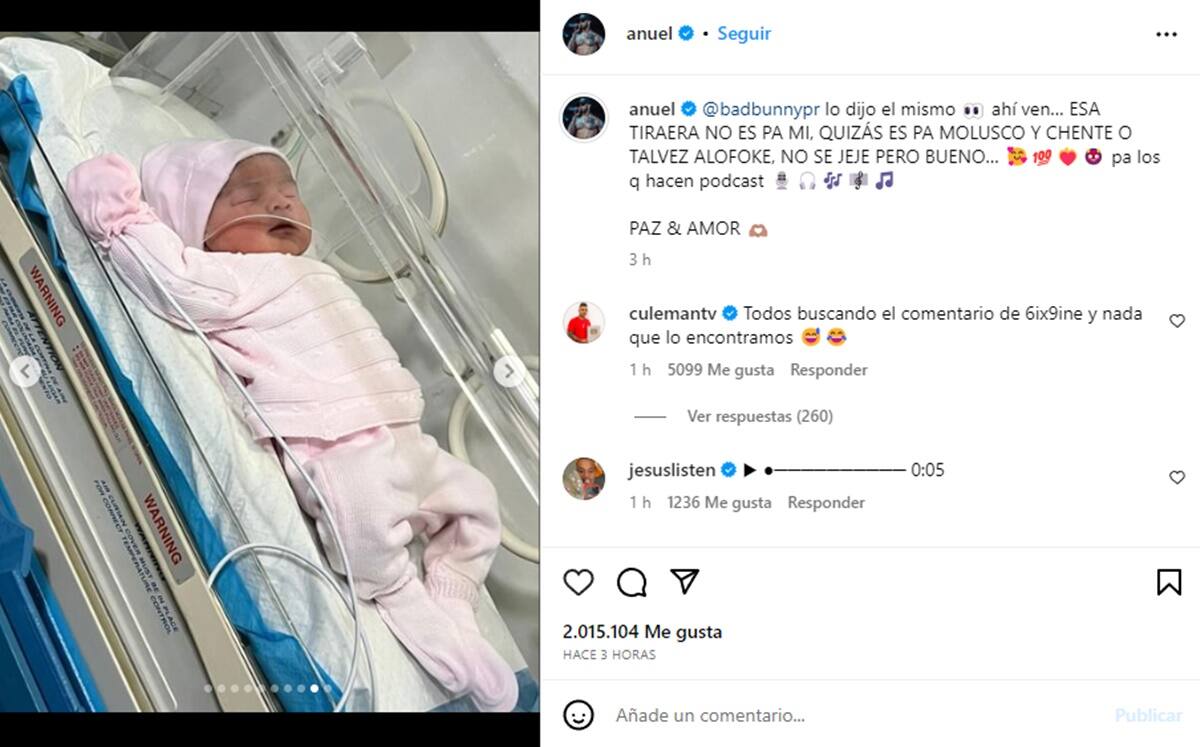The image size is (1200, 747).
Task: Play jesuslisten's audio comment
Action: point(750,470)
